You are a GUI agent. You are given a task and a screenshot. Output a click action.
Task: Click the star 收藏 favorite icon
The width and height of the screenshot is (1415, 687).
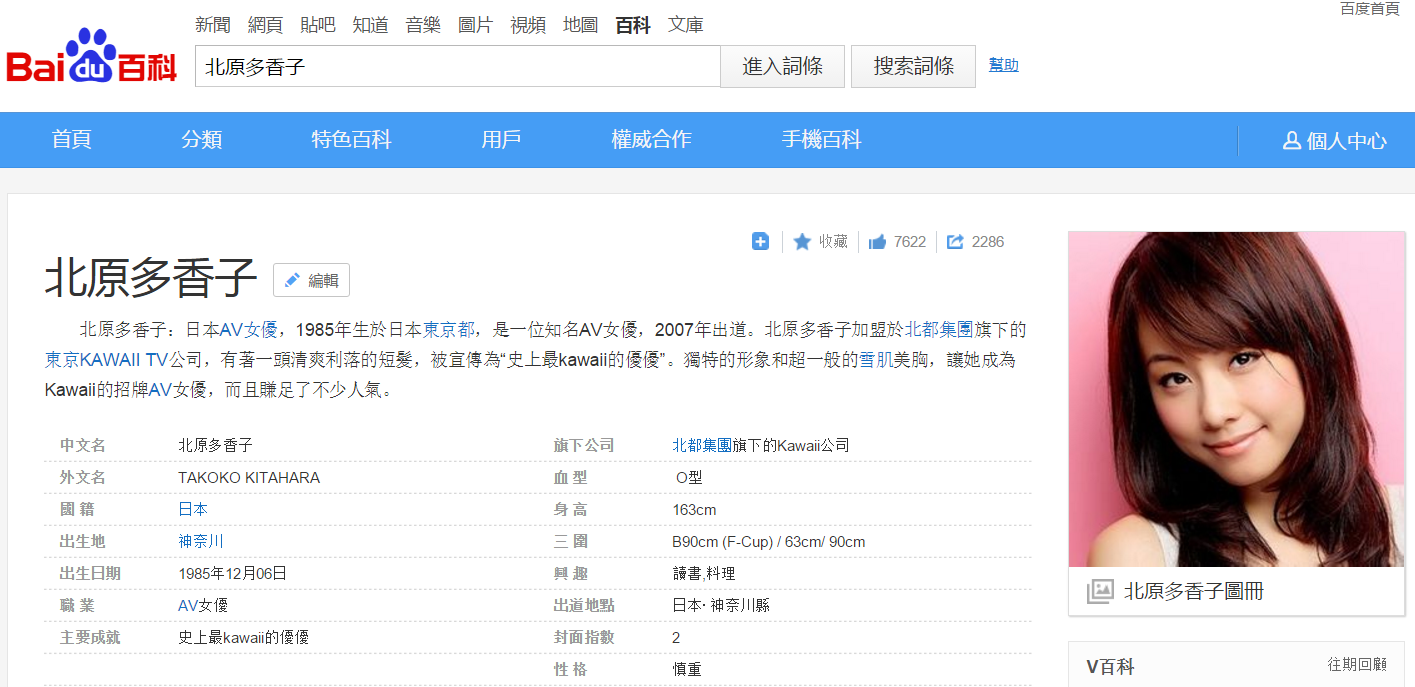pyautogui.click(x=802, y=241)
